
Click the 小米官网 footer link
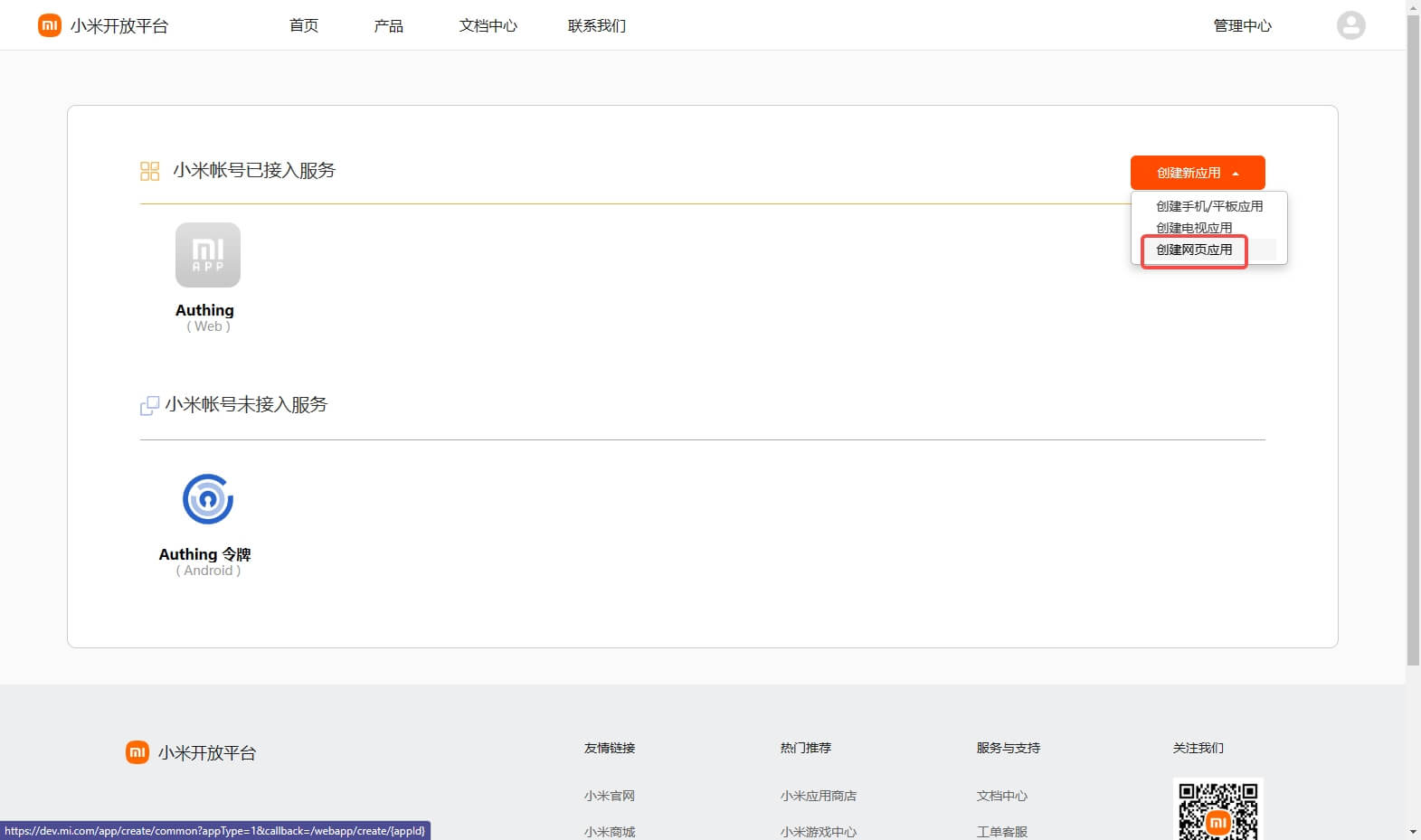coord(610,796)
